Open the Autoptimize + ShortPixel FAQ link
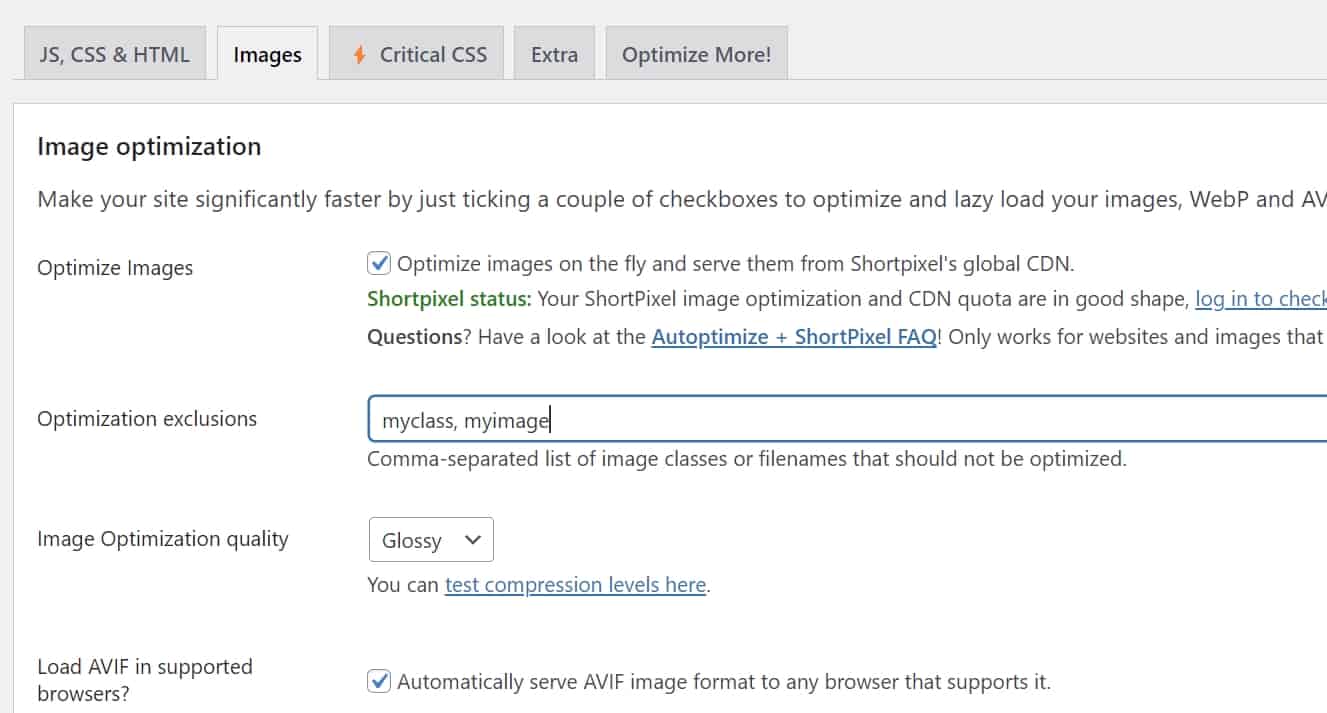Viewport: 1327px width, 713px height. (793, 337)
